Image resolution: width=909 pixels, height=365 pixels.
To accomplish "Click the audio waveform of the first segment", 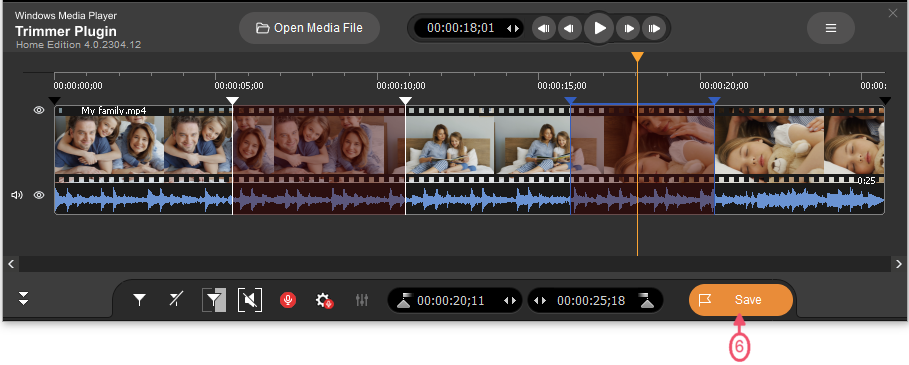I will 143,199.
